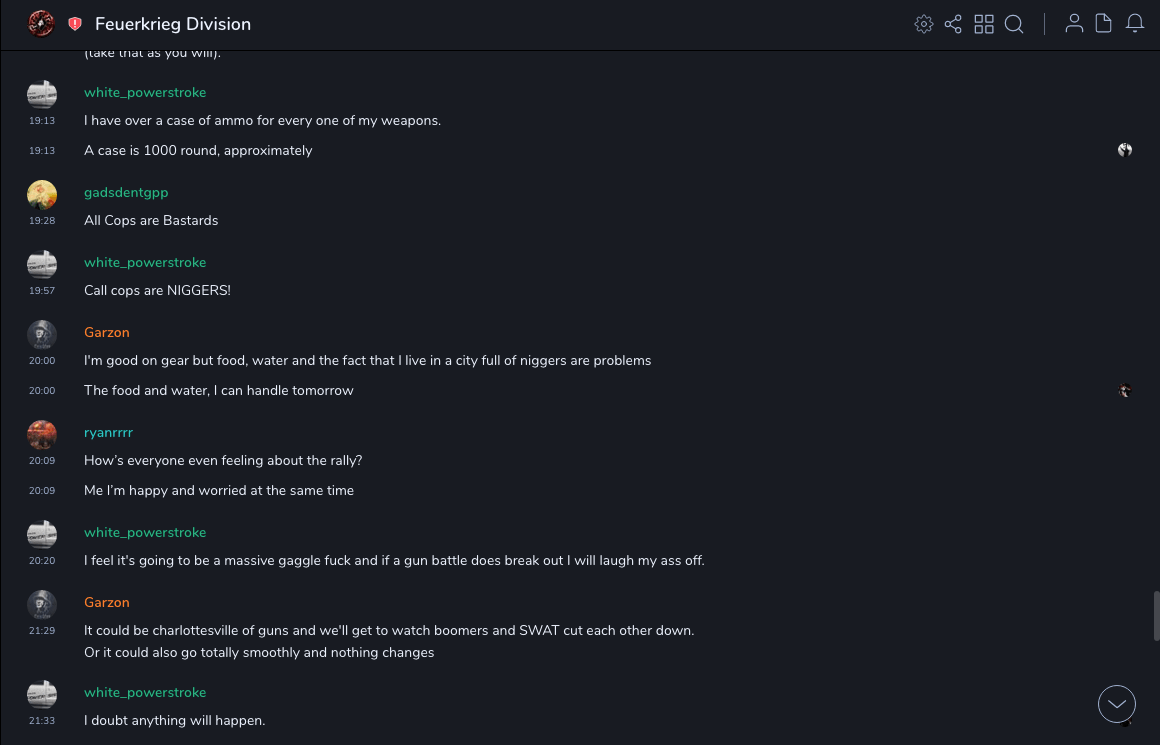Open the settings gear icon in header

924,24
